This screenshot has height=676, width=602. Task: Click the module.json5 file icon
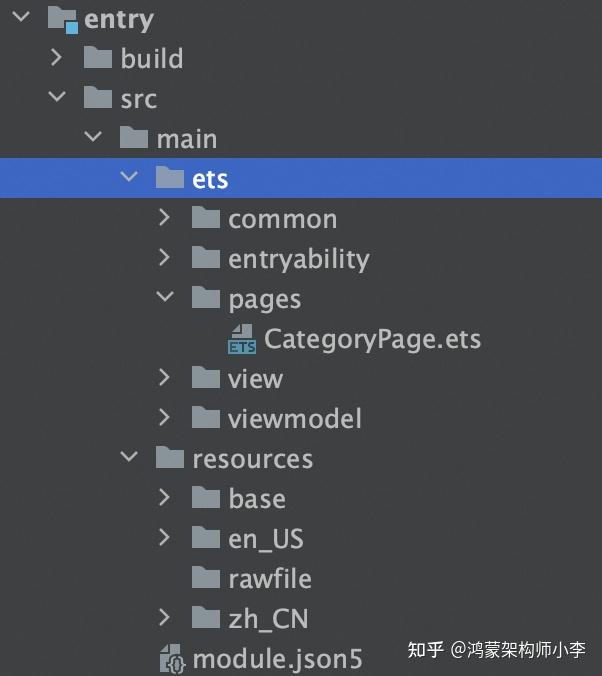click(x=172, y=659)
